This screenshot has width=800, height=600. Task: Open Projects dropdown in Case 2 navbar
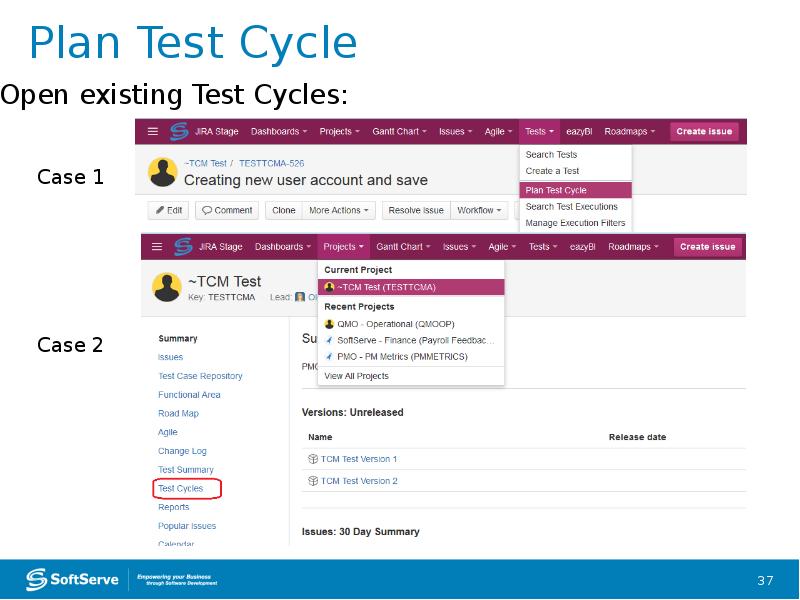(x=343, y=247)
